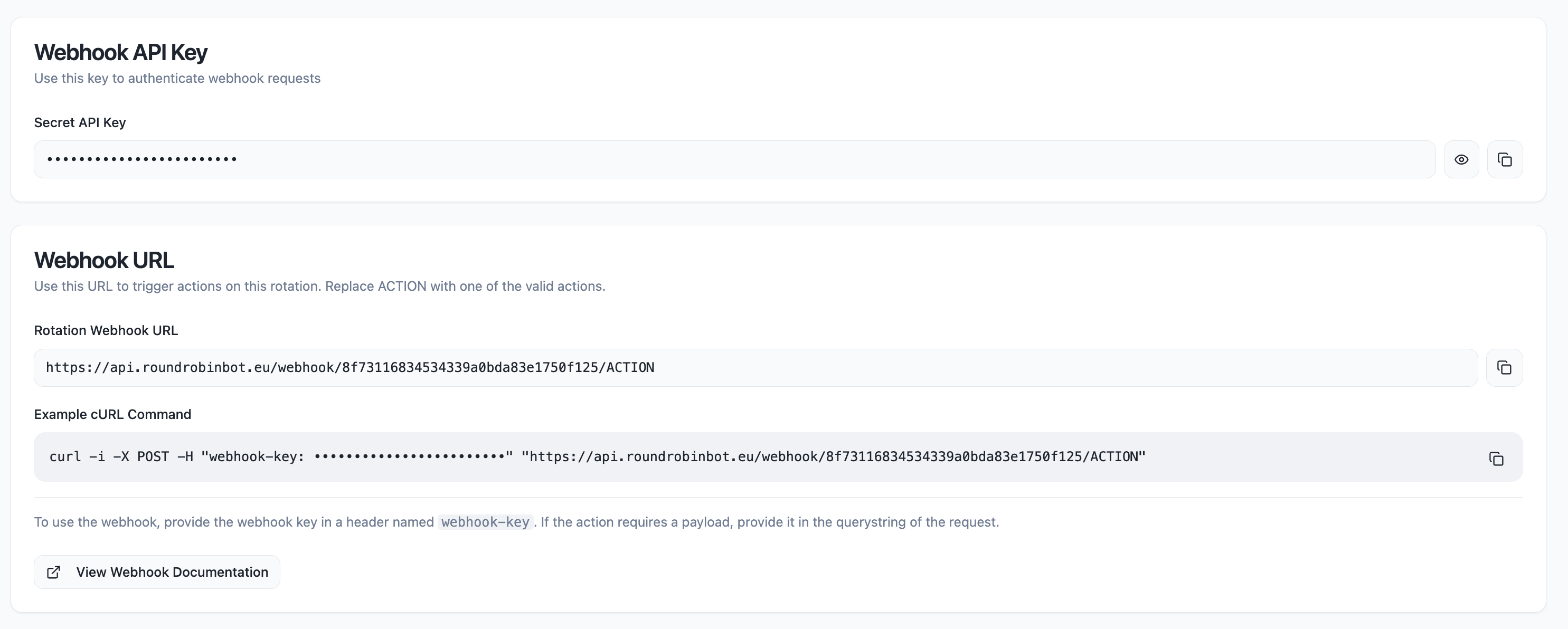Click inside the masked Secret API Key field
The width and height of the screenshot is (1568, 629).
731,159
